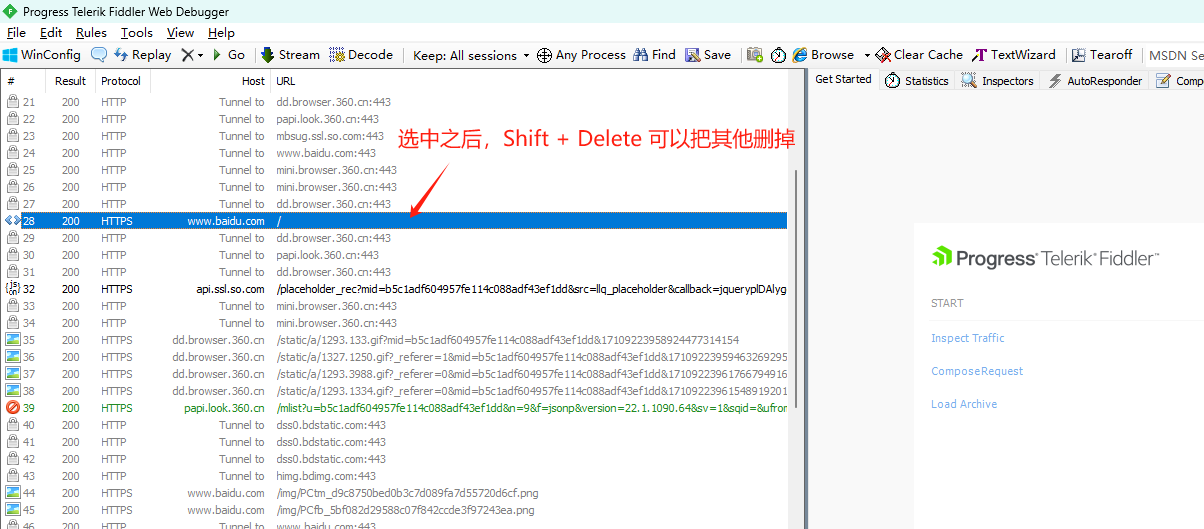Click the lock icon of session 30

12,255
